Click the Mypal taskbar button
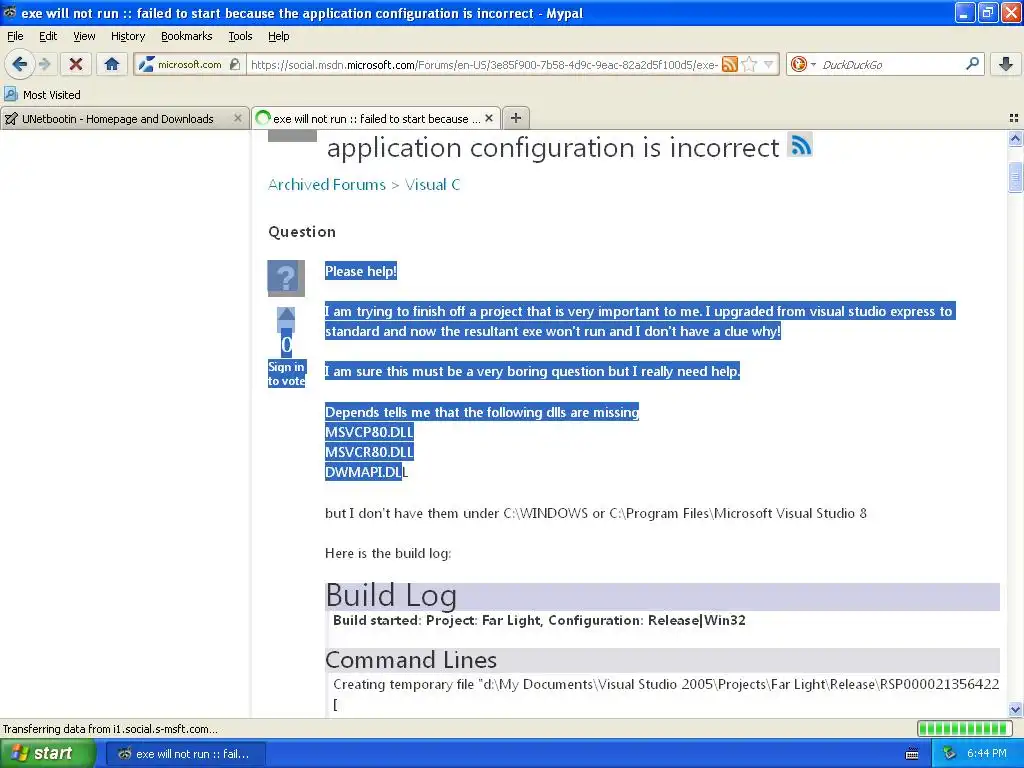1024x768 pixels. tap(184, 754)
